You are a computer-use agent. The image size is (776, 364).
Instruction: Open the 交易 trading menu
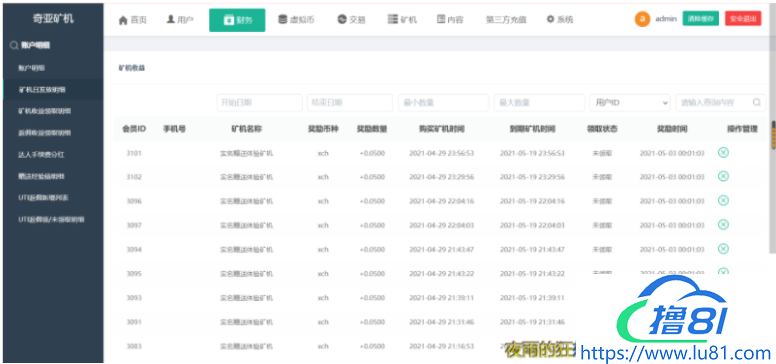(x=351, y=20)
